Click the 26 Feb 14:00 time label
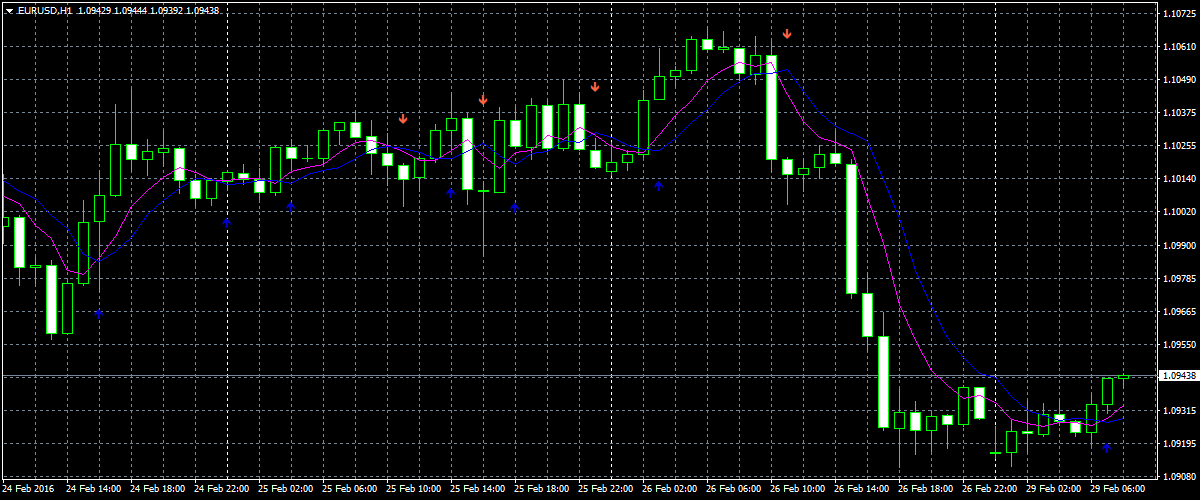This screenshot has width=1200, height=500. tap(861, 490)
